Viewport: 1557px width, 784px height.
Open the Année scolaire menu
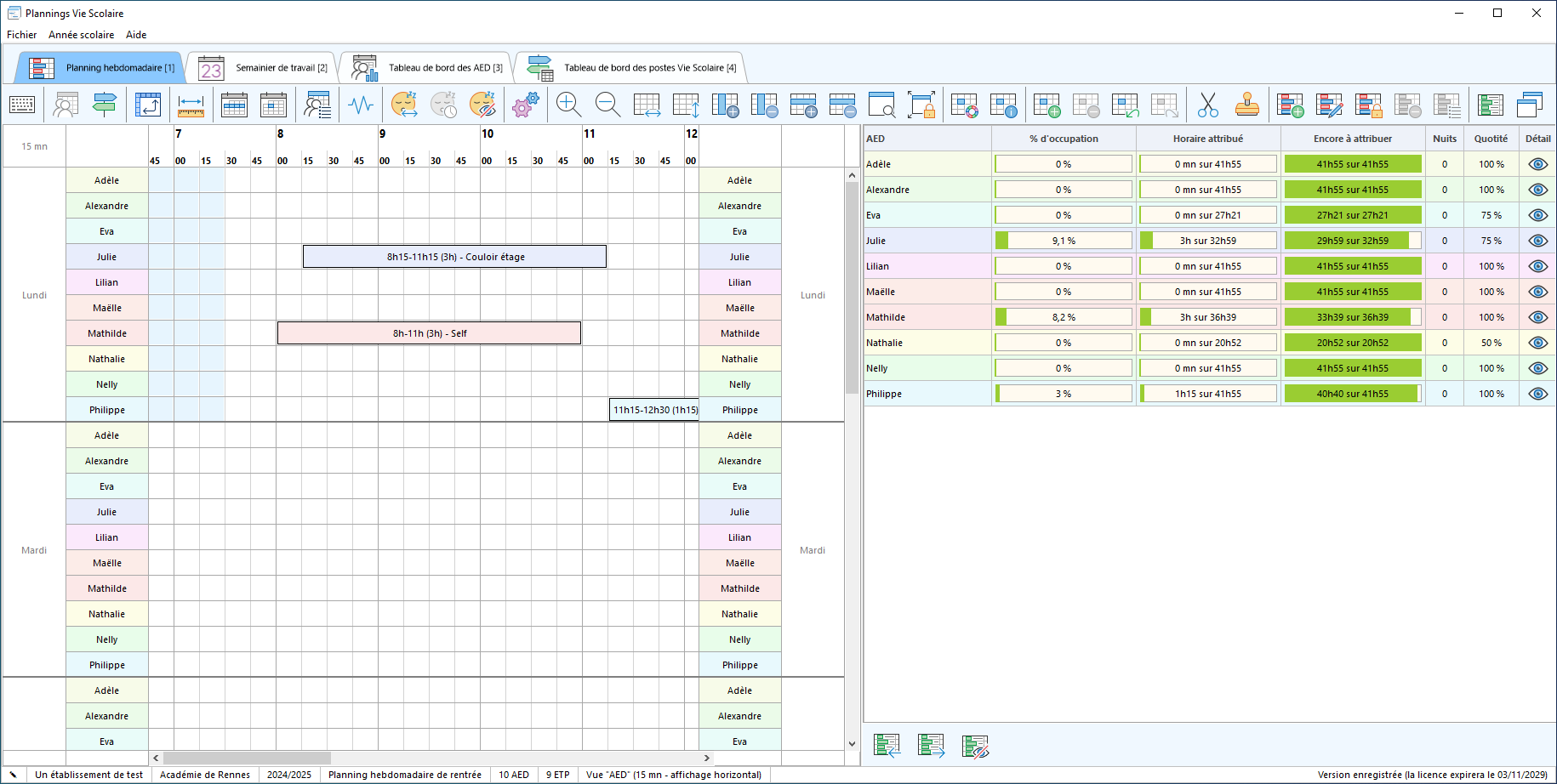point(81,35)
